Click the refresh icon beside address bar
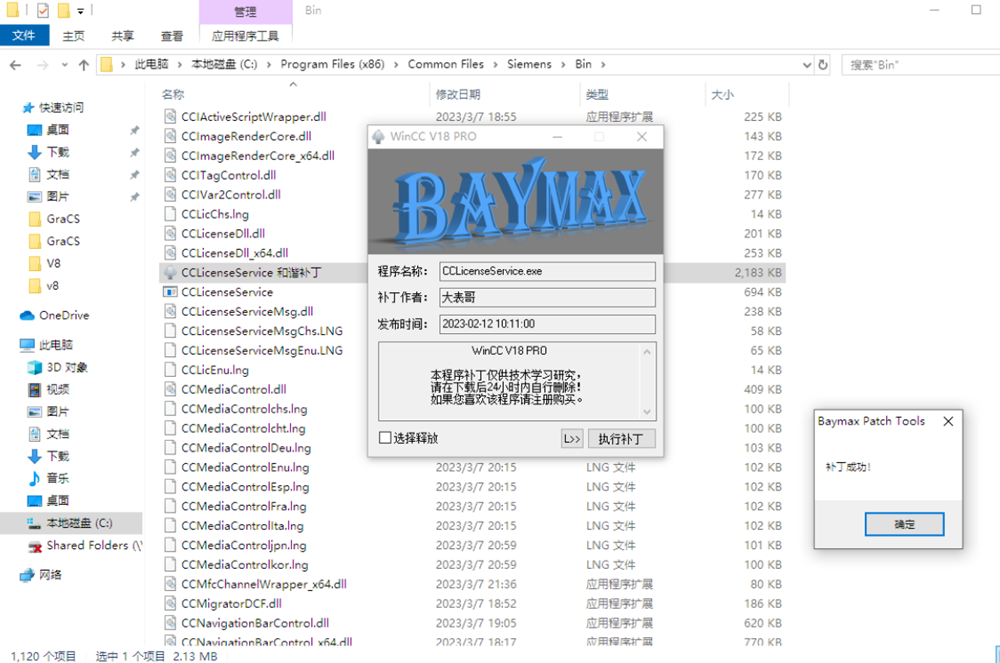Viewport: 1000px width, 663px height. [823, 65]
